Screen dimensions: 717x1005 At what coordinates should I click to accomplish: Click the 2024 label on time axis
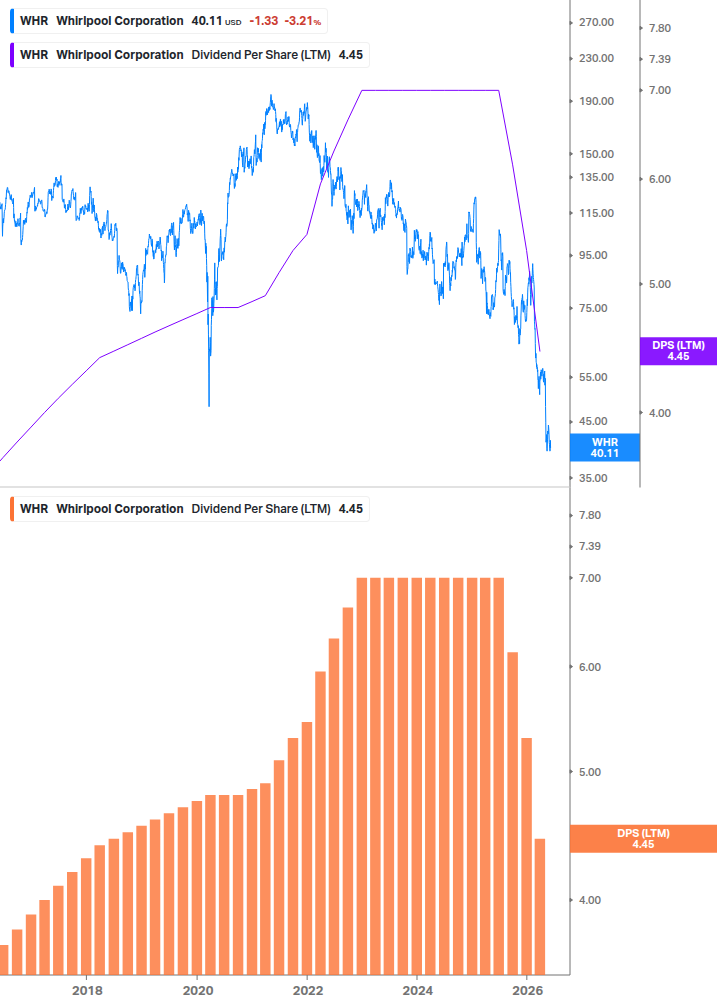pos(418,991)
